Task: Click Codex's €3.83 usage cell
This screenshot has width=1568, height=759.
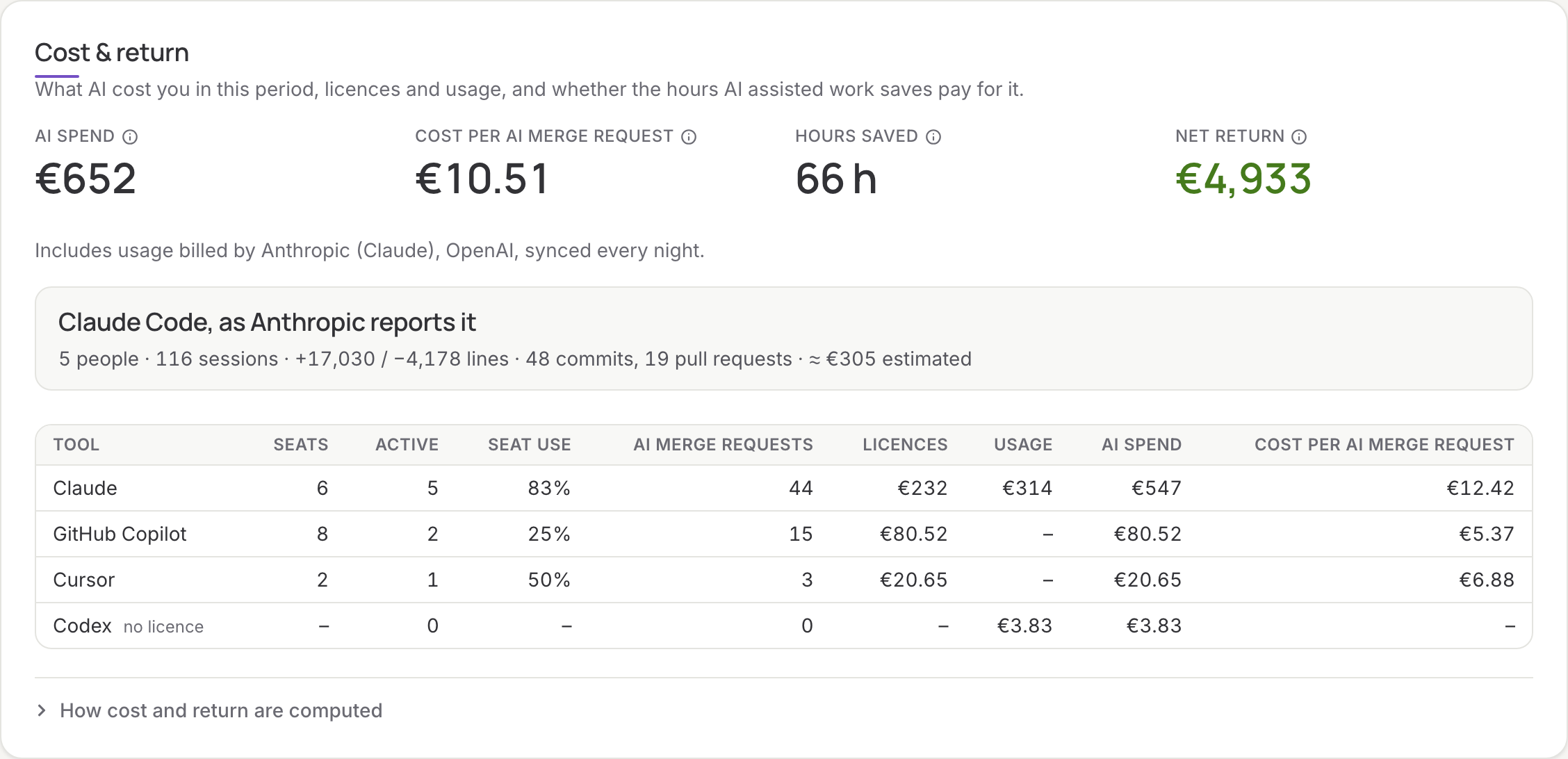Action: [1024, 626]
